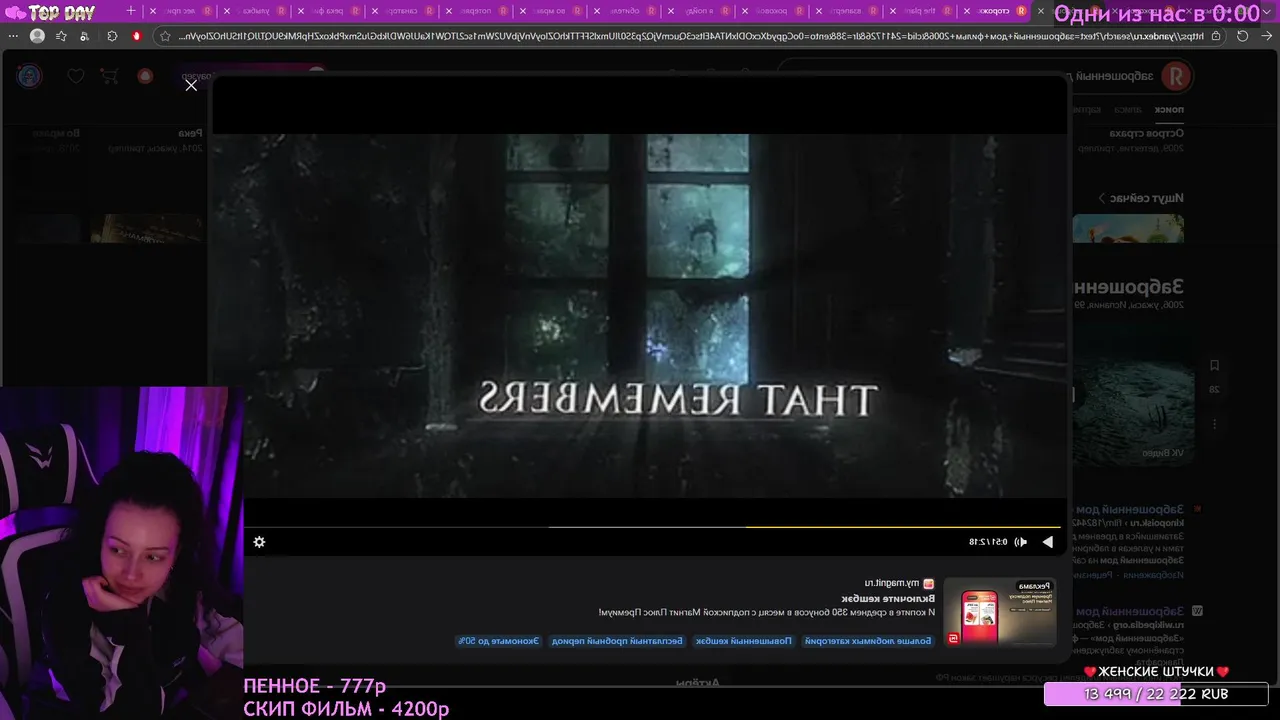Expand 'Ищут сейчас' chevron
1280x720 pixels.
[x=1102, y=198]
